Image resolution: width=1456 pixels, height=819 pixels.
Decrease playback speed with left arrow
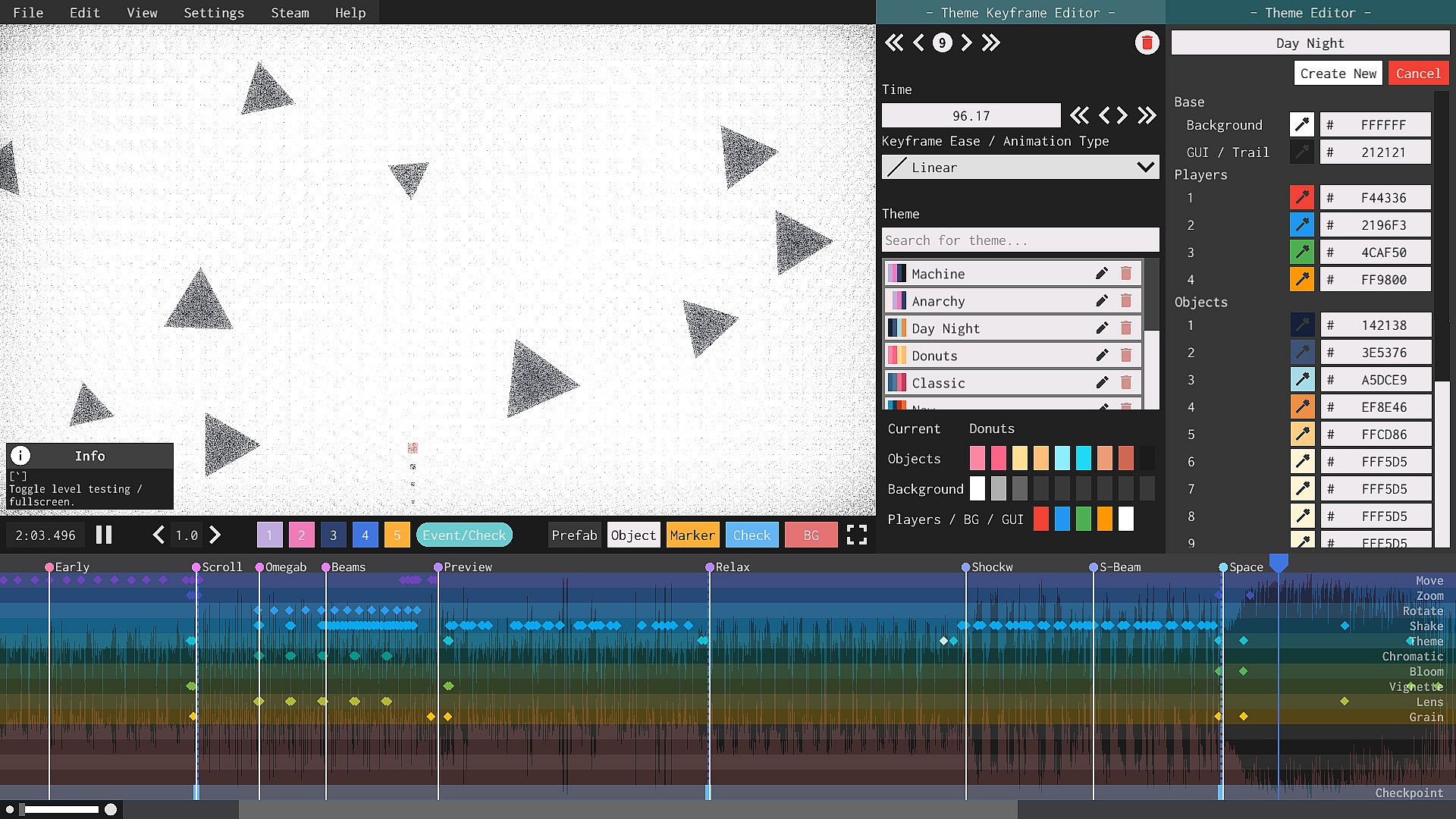click(158, 535)
